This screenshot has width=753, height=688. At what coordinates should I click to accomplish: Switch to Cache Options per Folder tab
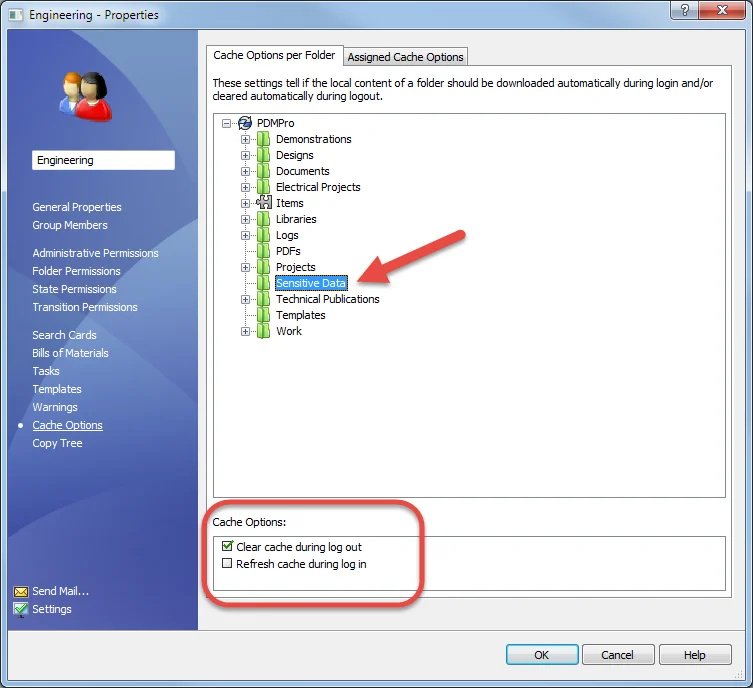click(x=274, y=55)
